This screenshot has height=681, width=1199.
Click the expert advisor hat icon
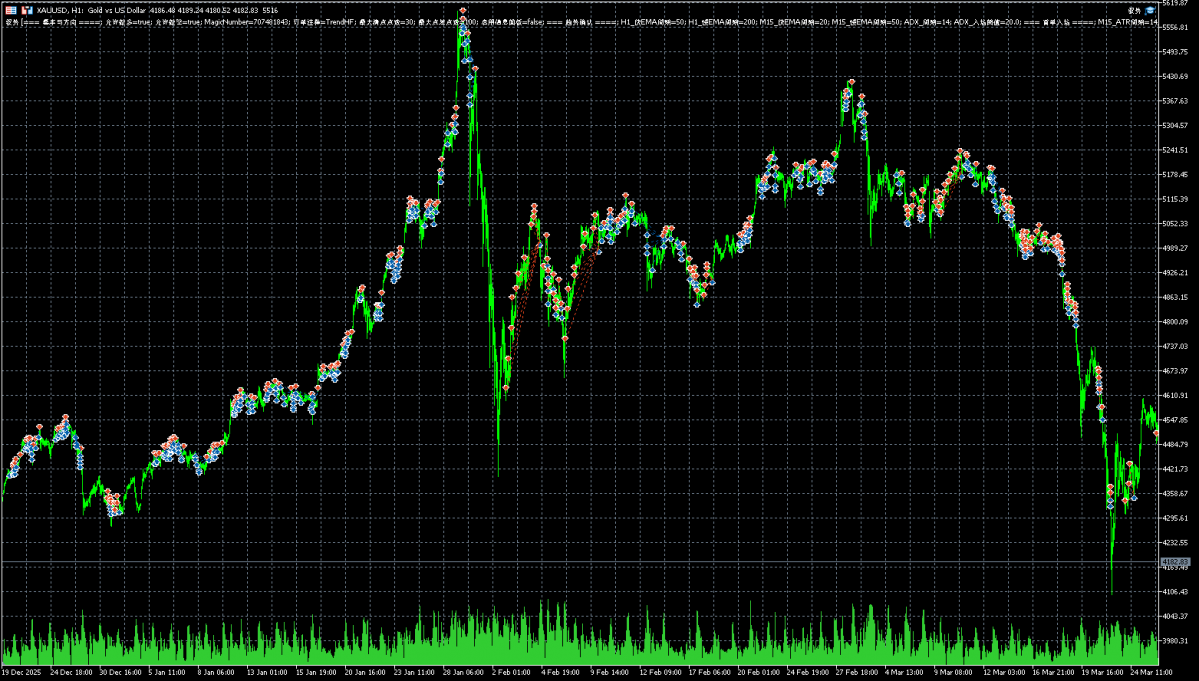point(1149,10)
